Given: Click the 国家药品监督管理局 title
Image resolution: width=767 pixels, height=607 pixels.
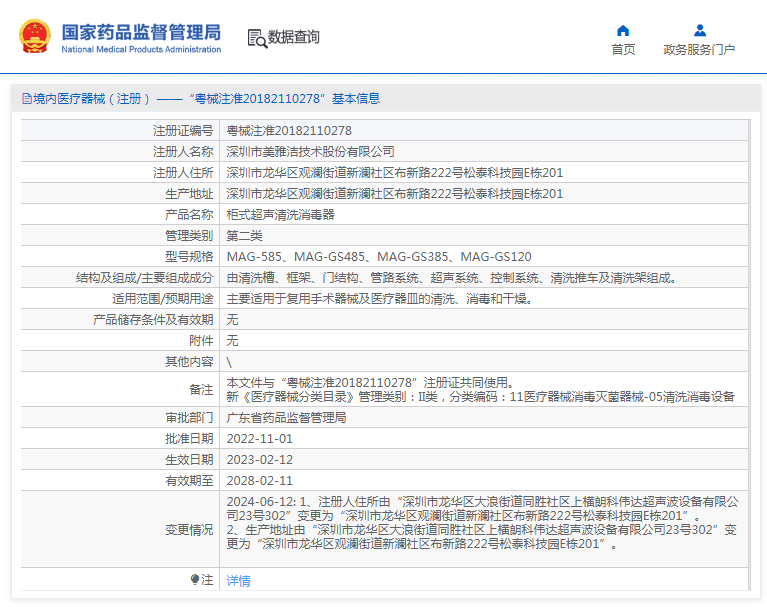Looking at the screenshot, I should pyautogui.click(x=141, y=32).
